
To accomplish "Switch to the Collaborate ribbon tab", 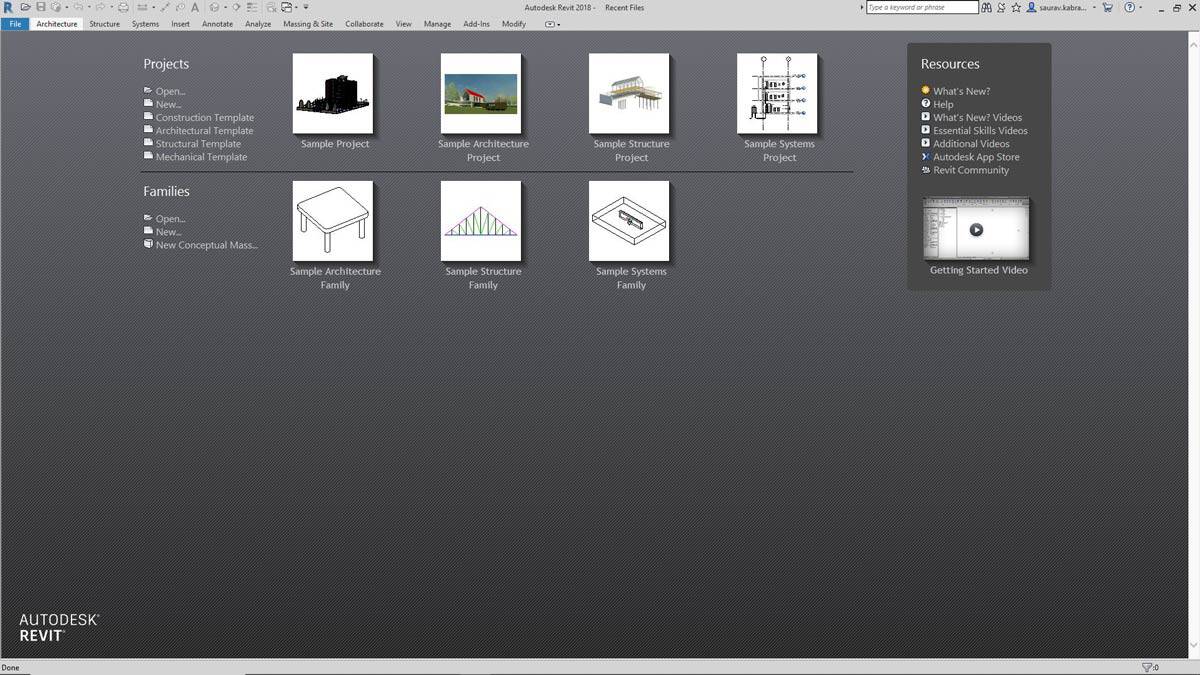I will [x=364, y=24].
